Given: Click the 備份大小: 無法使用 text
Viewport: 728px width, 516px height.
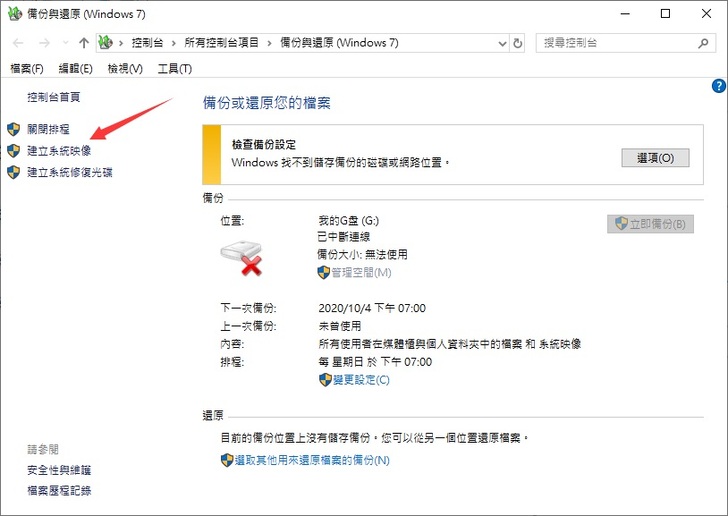Looking at the screenshot, I should pyautogui.click(x=363, y=255).
